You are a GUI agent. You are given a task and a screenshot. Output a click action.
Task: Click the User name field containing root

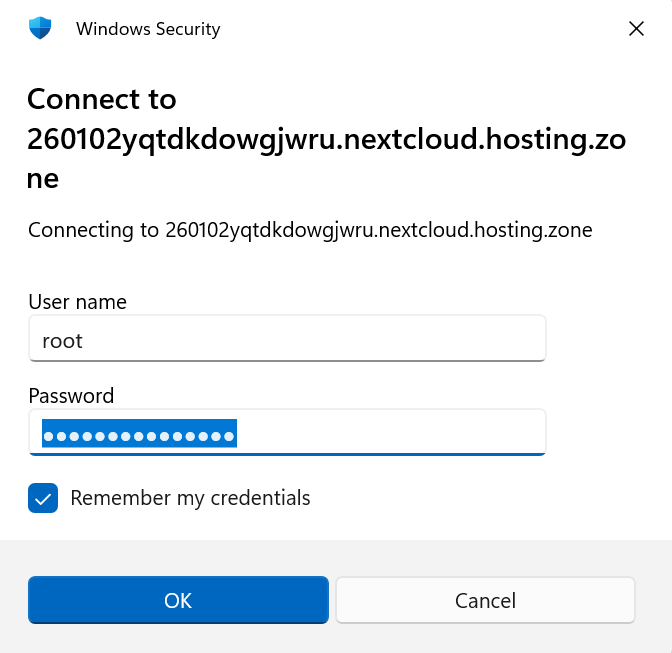point(287,338)
